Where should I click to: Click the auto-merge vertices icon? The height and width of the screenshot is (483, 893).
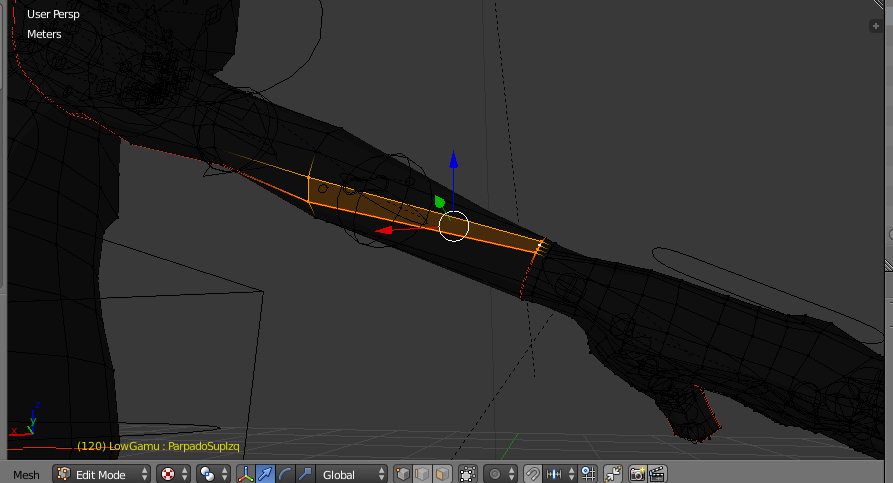tap(612, 474)
